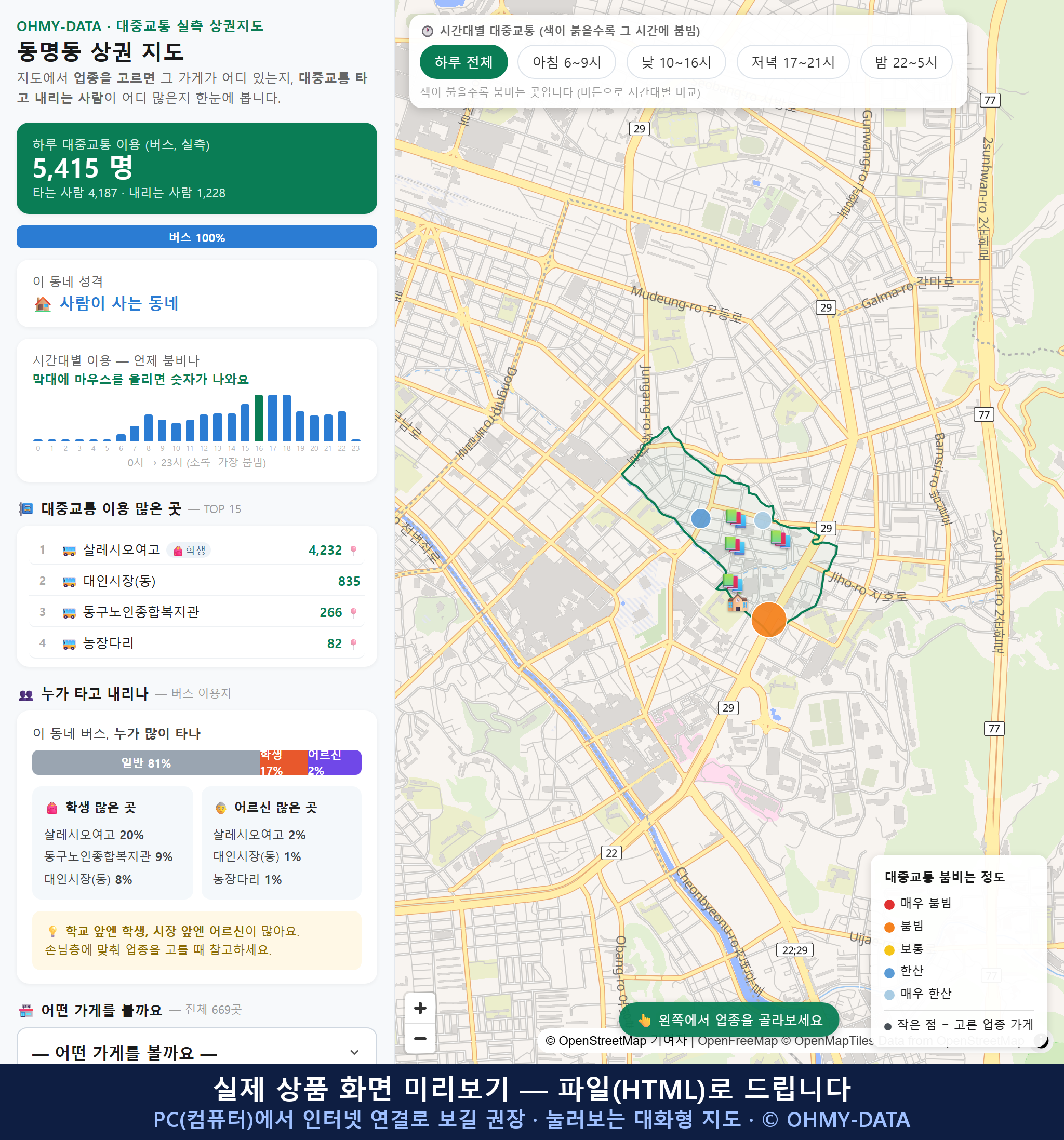Switch to the 낮 10~16시 time filter
This screenshot has width=1064, height=1140.
(676, 62)
